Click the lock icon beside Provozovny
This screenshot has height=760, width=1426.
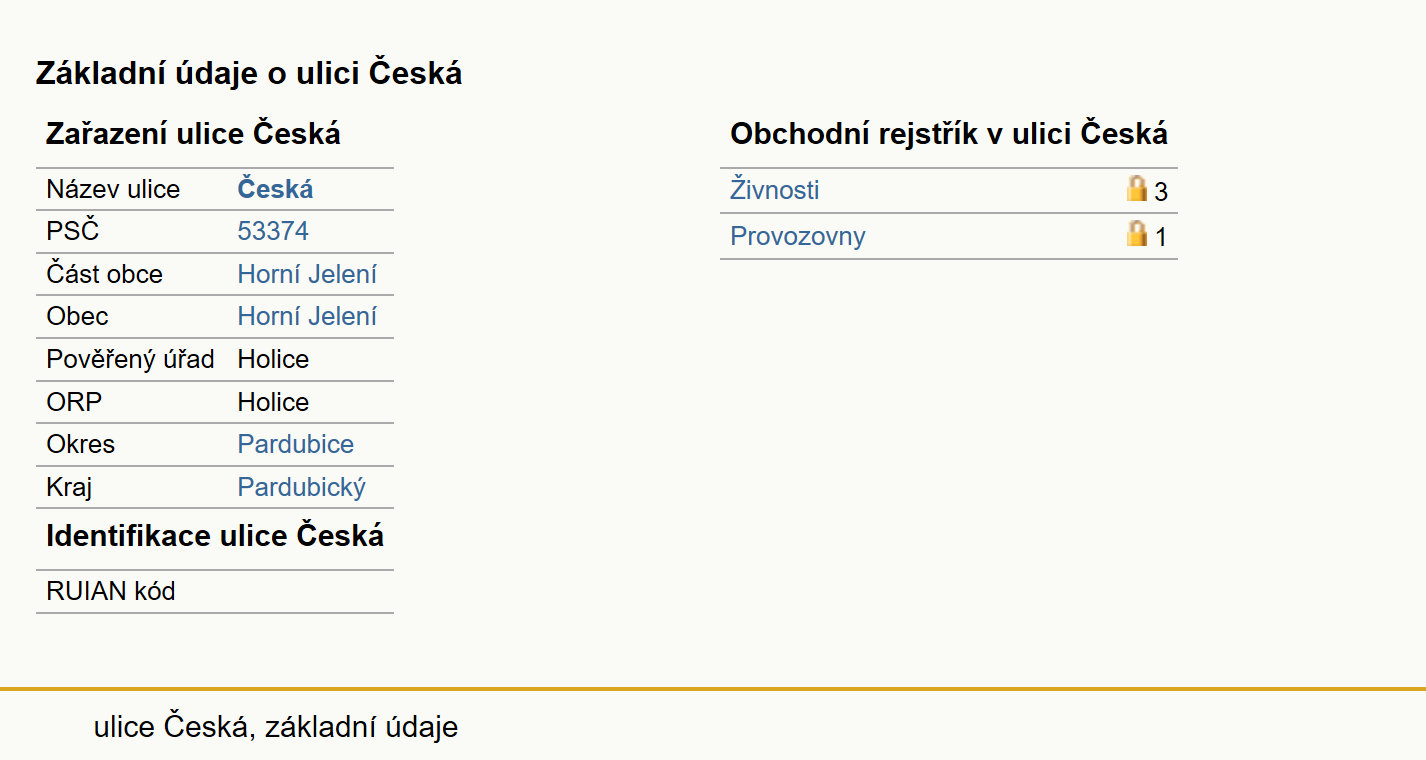pos(1137,234)
